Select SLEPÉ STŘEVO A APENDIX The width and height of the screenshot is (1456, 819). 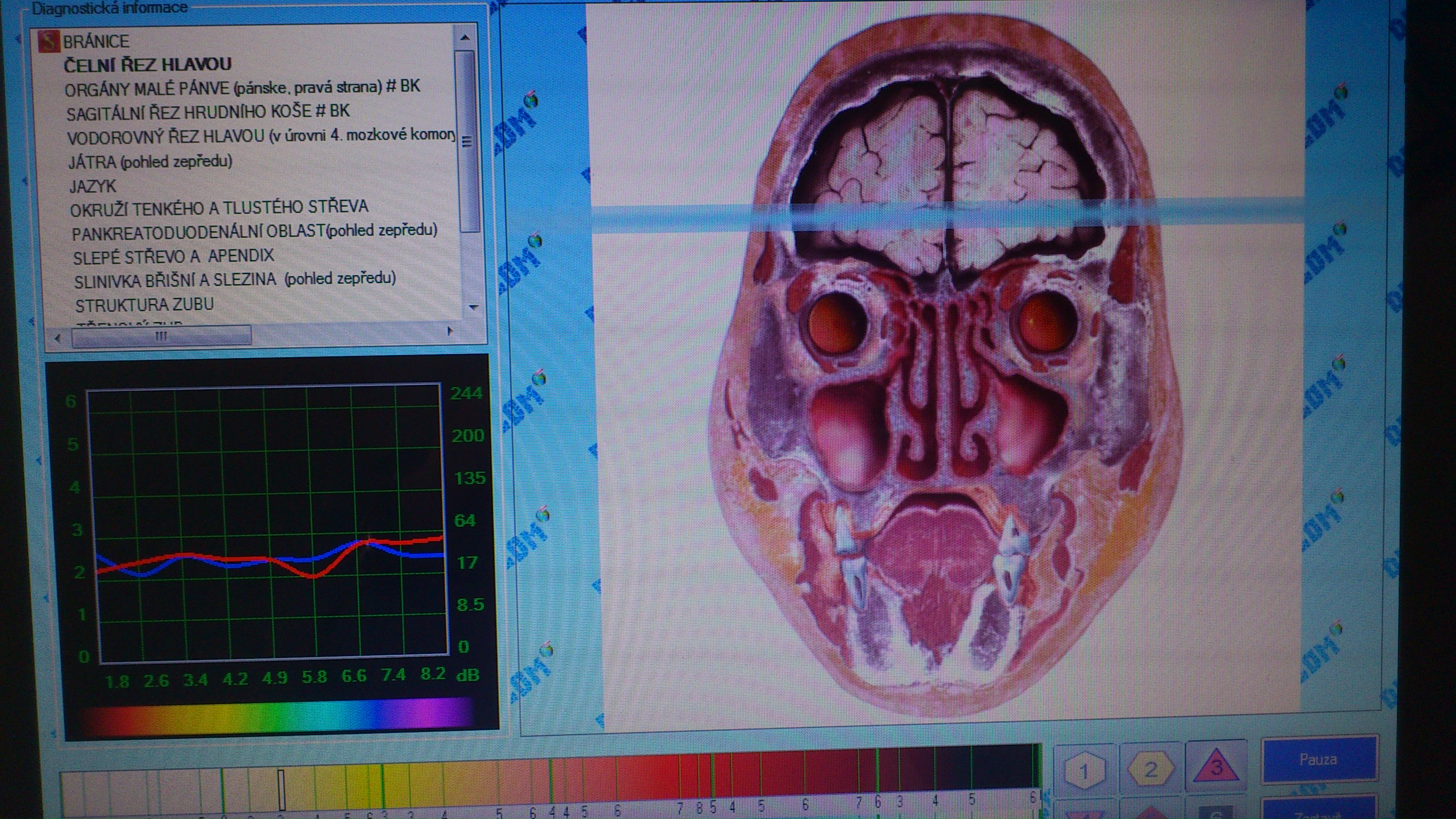[174, 256]
